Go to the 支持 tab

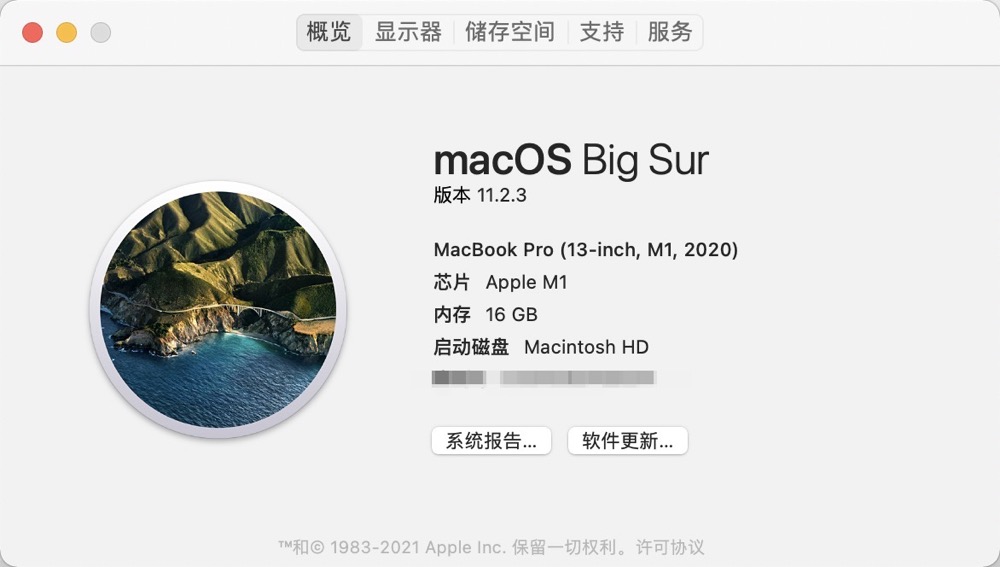point(601,32)
